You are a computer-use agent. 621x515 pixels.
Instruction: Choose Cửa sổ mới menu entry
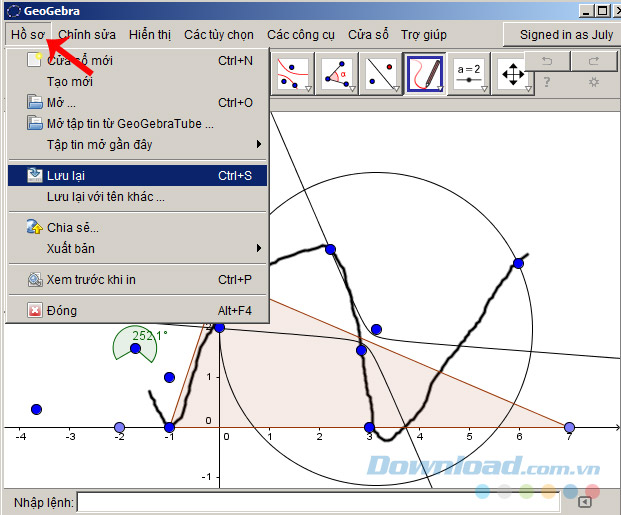coord(137,60)
